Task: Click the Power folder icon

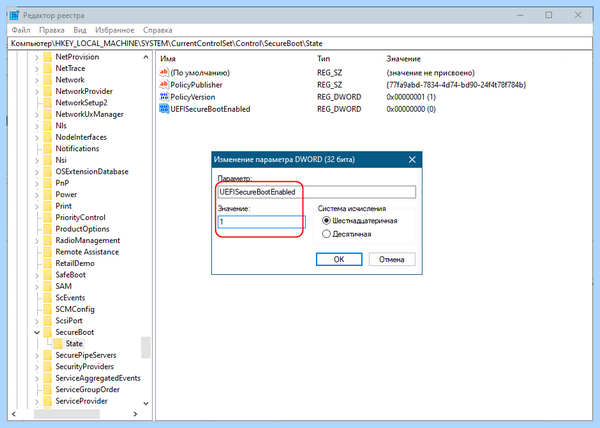Action: point(47,195)
